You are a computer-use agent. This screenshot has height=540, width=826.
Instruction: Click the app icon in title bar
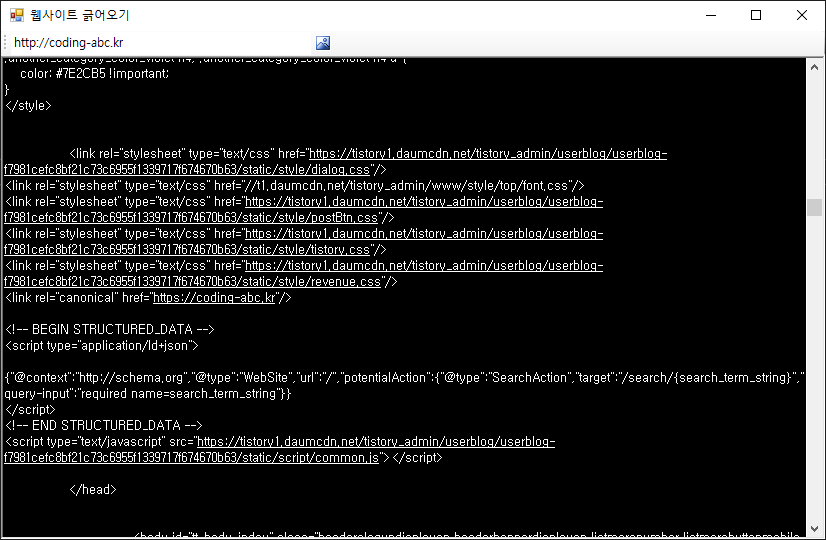point(17,15)
